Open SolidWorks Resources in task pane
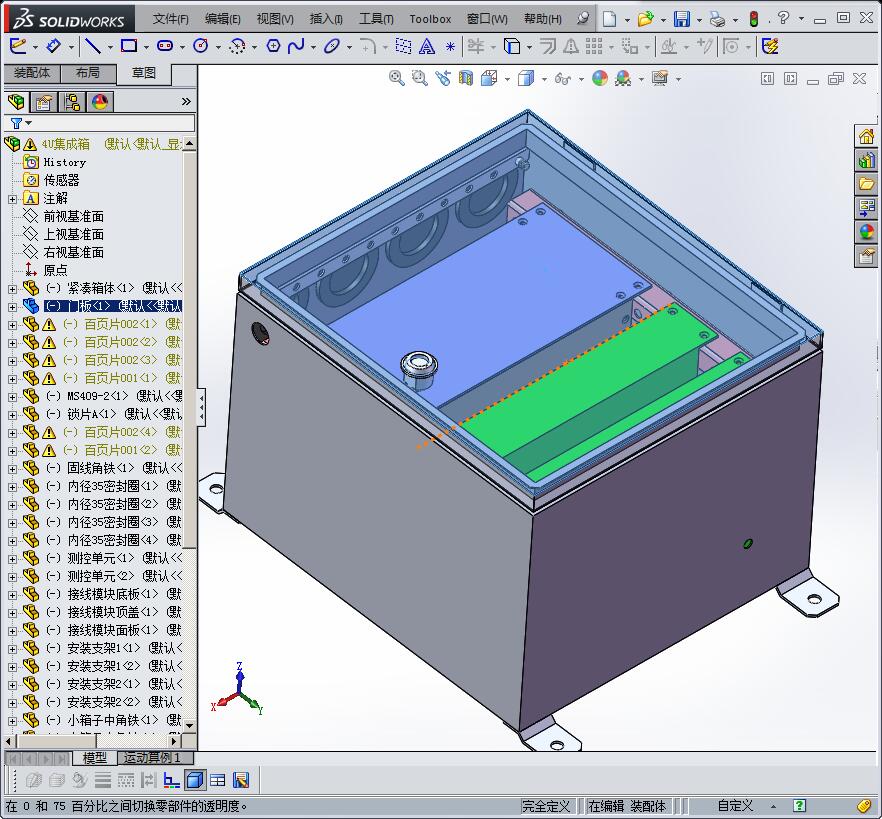 coord(866,136)
